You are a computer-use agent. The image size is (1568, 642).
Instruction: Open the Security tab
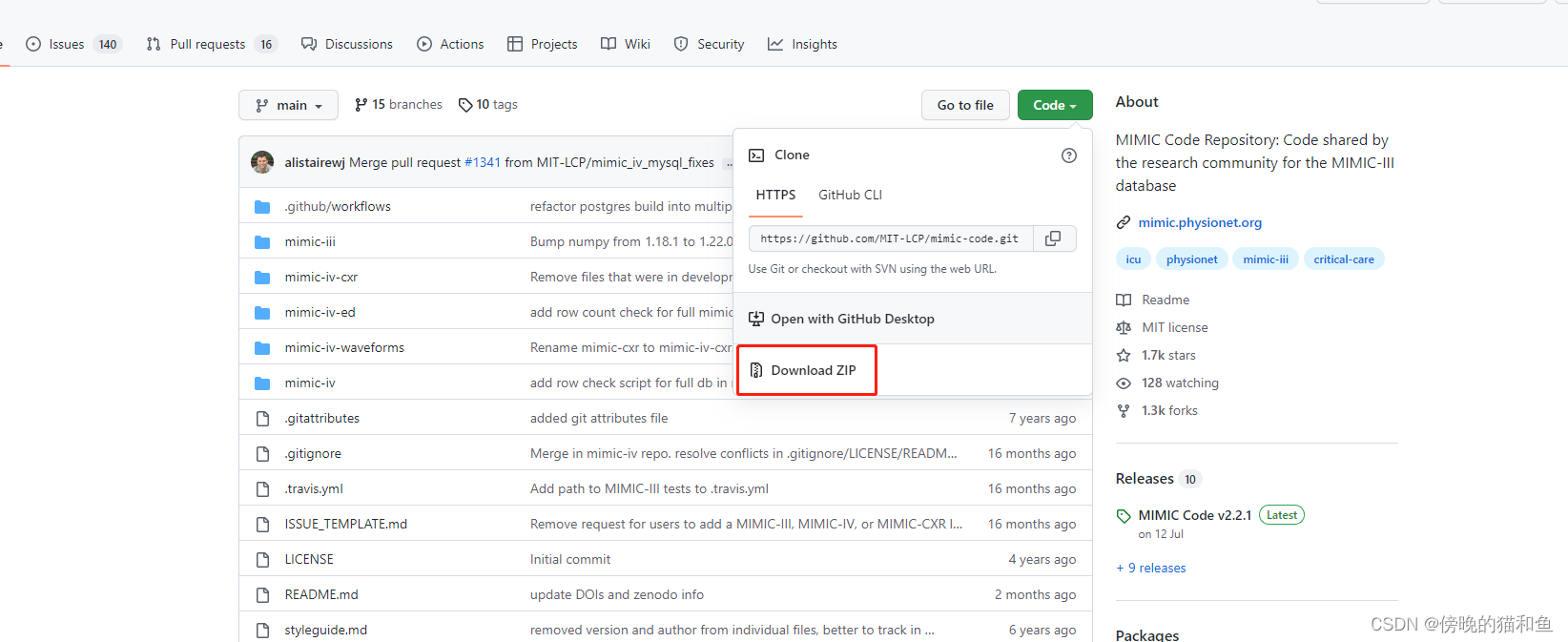709,44
